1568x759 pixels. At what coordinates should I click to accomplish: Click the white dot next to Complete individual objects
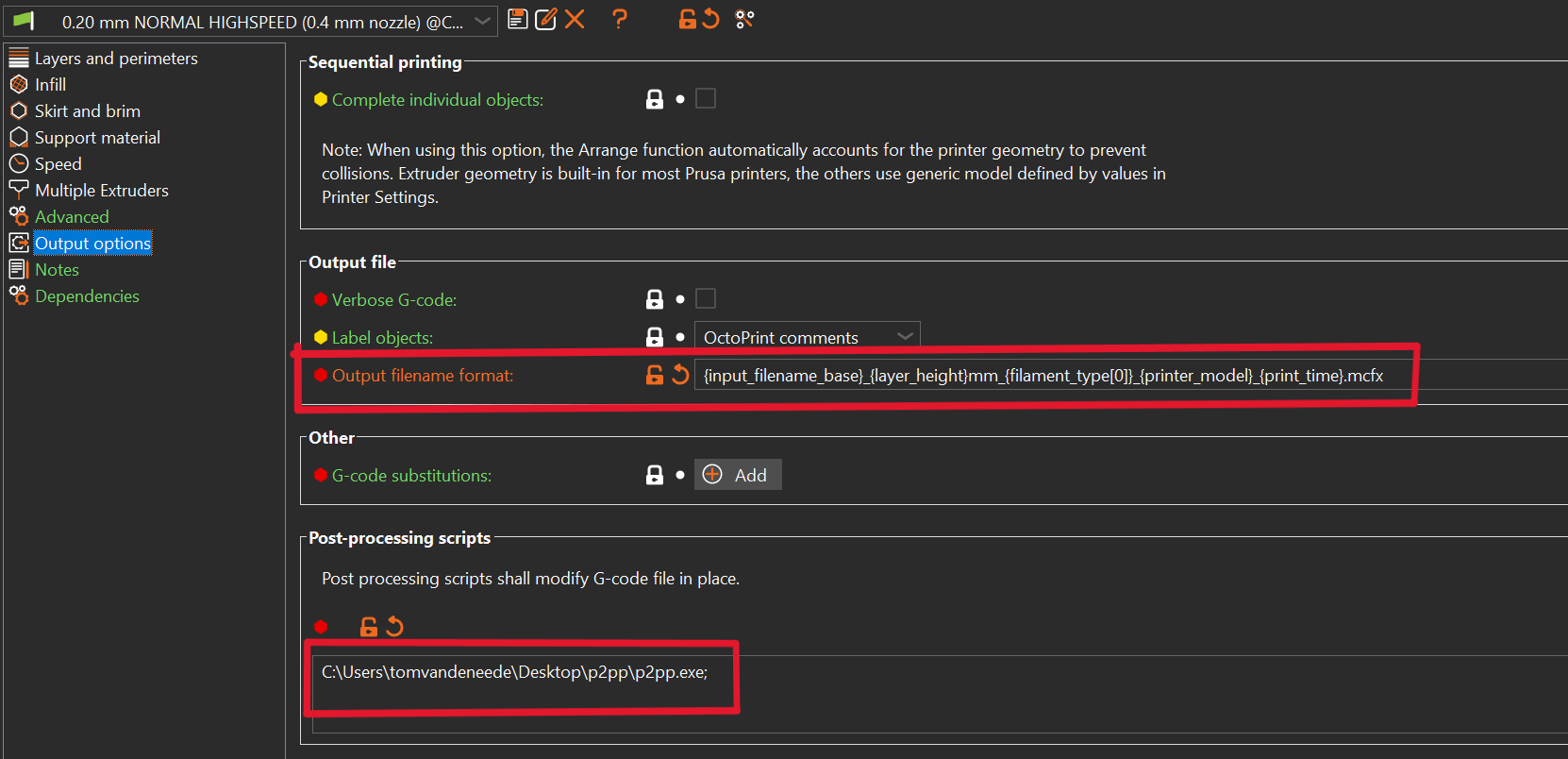point(680,99)
